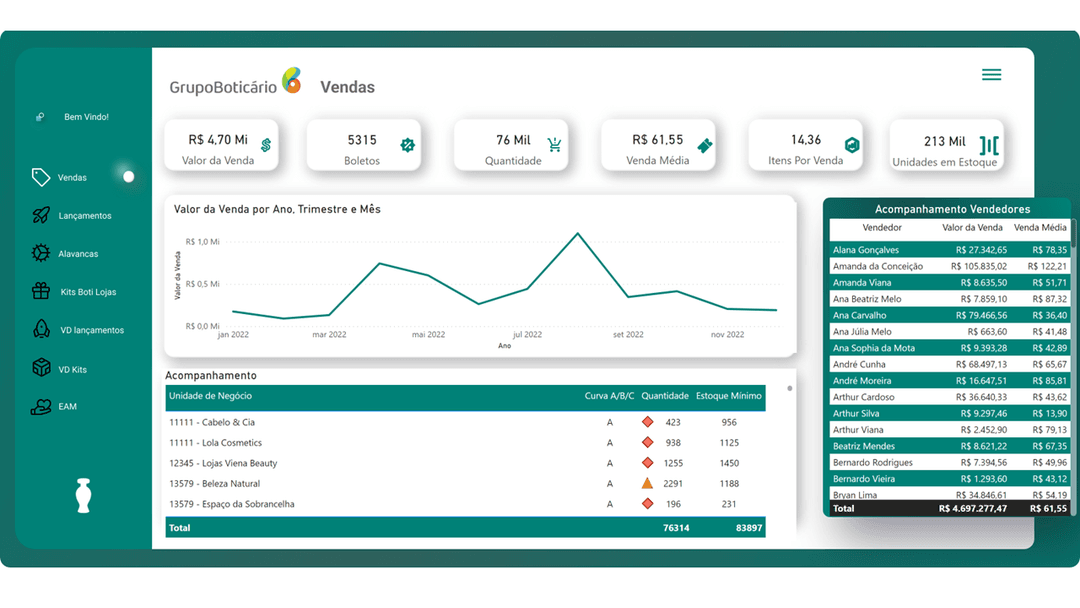Click the badge icon on Boletos card
The image size is (1080, 608).
(408, 145)
